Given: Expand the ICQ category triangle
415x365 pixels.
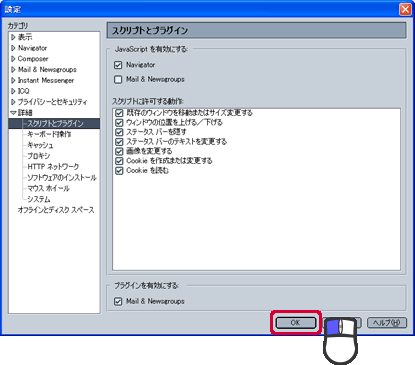Looking at the screenshot, I should coord(13,91).
